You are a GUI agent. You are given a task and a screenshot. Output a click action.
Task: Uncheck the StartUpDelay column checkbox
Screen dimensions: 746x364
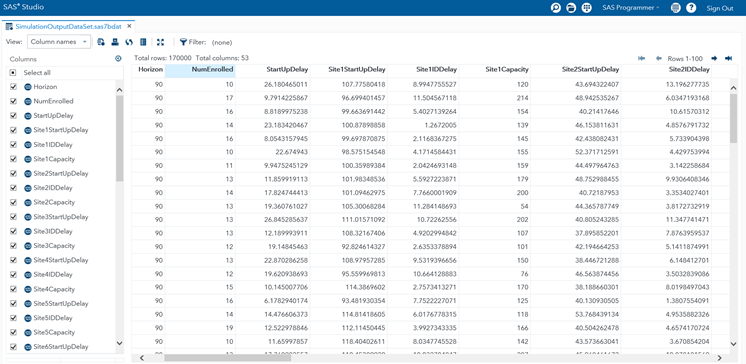[13, 116]
